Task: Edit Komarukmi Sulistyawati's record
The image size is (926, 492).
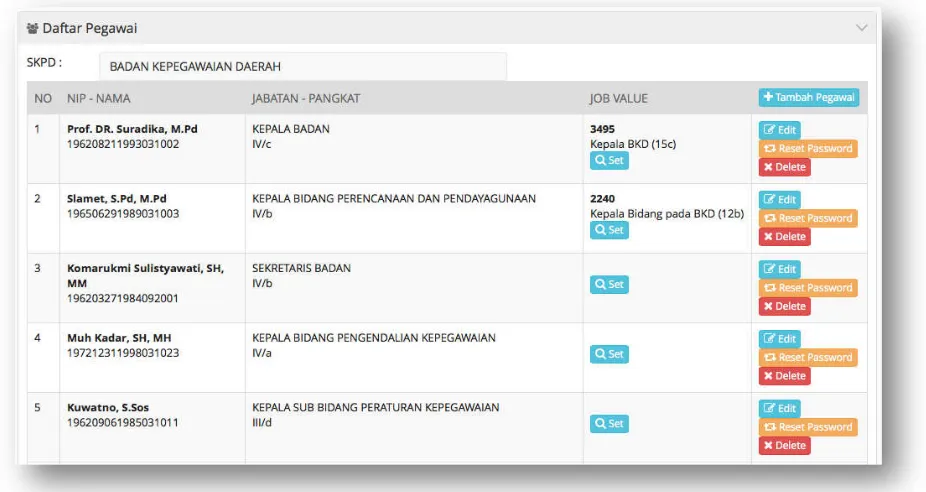Action: [780, 269]
